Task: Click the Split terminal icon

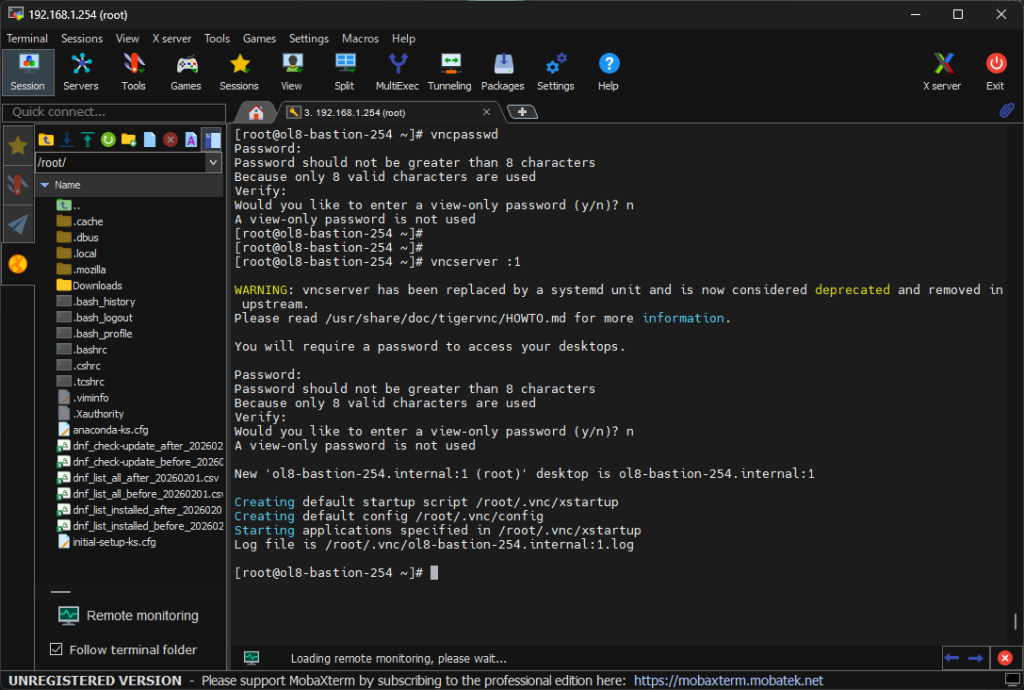Action: tap(344, 72)
